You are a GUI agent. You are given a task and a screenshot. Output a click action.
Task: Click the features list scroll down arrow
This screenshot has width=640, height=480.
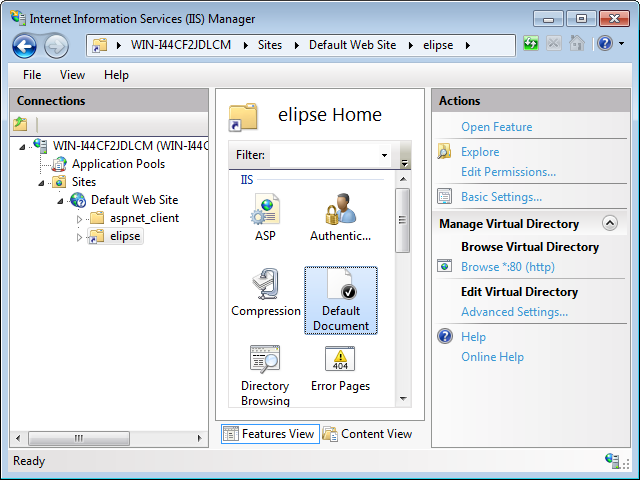click(x=403, y=399)
